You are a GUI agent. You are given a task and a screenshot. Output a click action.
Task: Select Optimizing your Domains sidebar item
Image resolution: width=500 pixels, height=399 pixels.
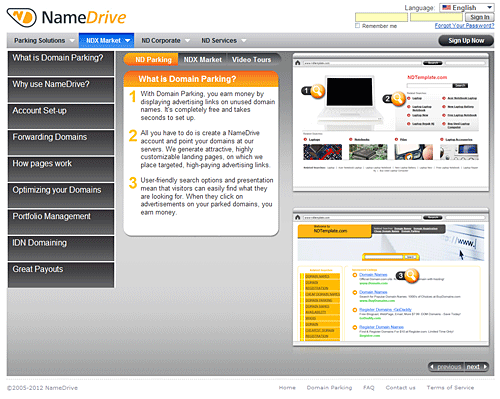tap(61, 195)
